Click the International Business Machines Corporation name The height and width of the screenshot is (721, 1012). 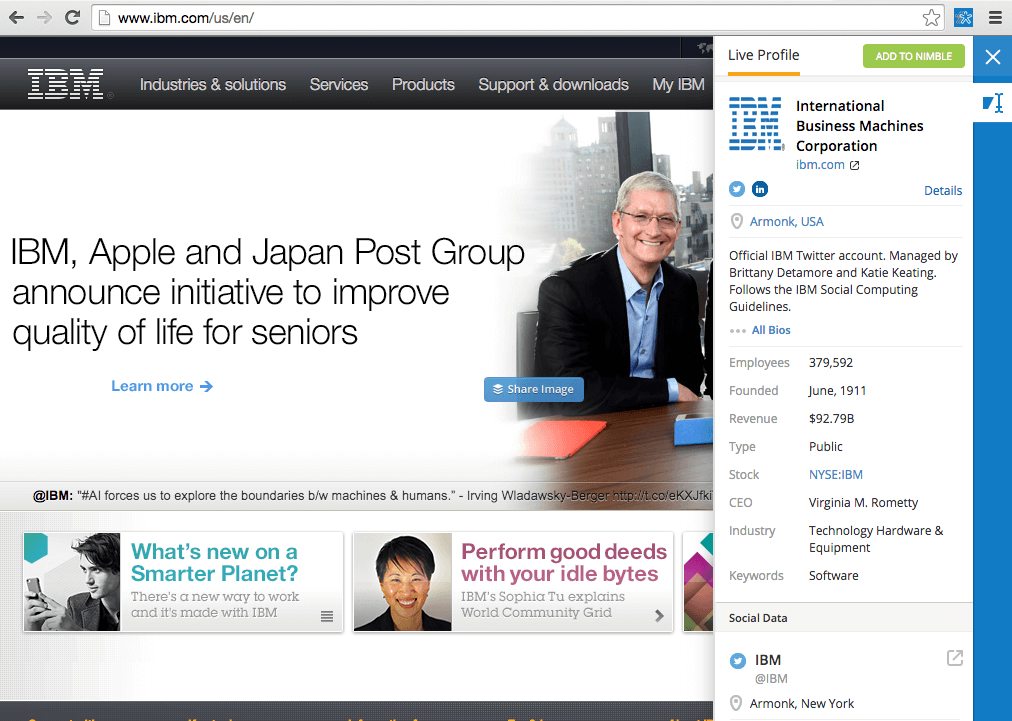pyautogui.click(x=859, y=126)
